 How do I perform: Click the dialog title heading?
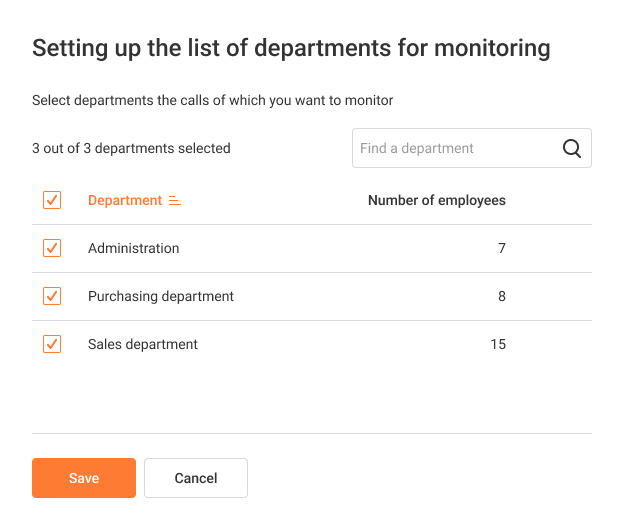point(291,49)
